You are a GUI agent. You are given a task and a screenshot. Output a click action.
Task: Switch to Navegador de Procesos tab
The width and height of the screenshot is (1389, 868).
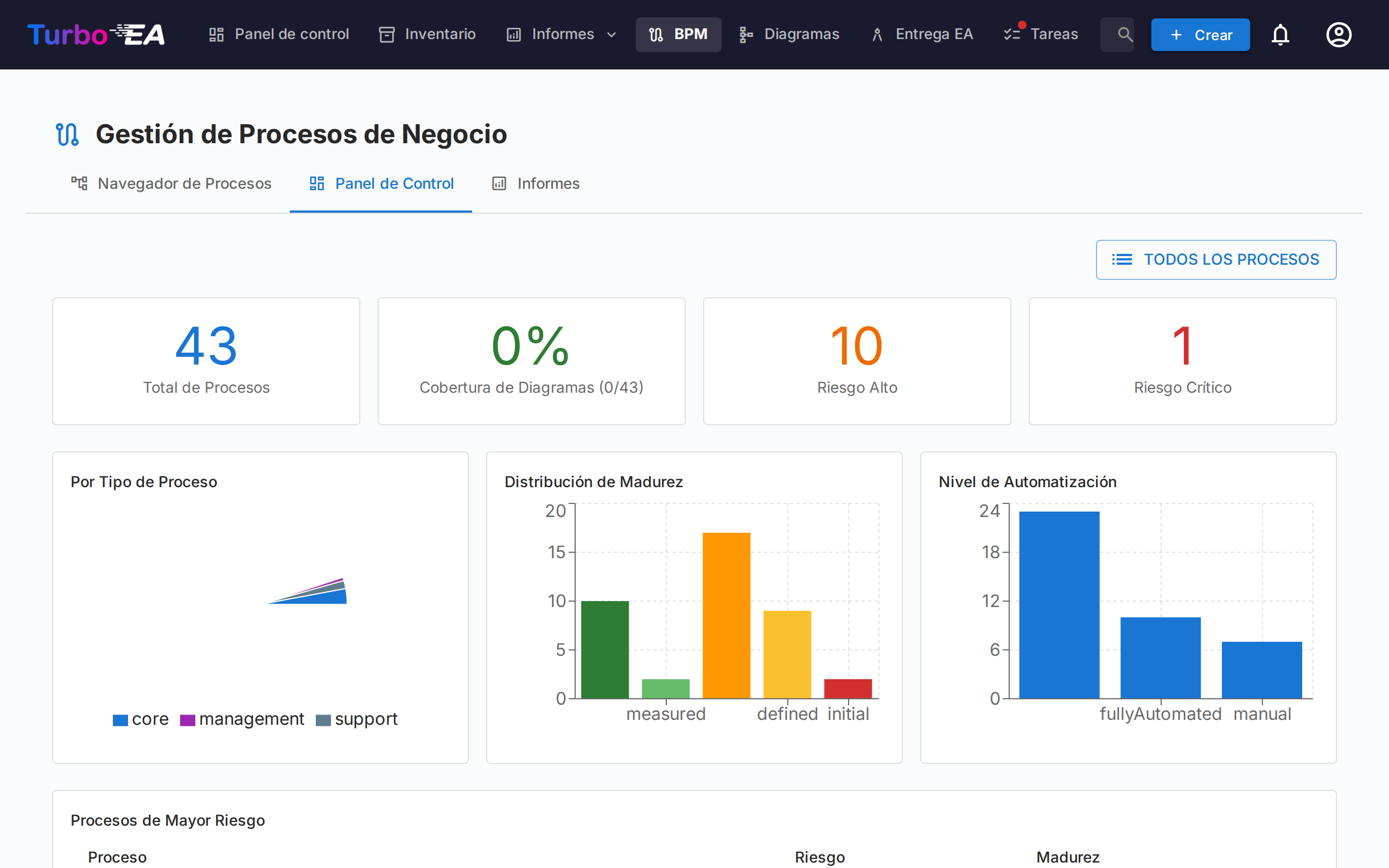[x=171, y=184]
